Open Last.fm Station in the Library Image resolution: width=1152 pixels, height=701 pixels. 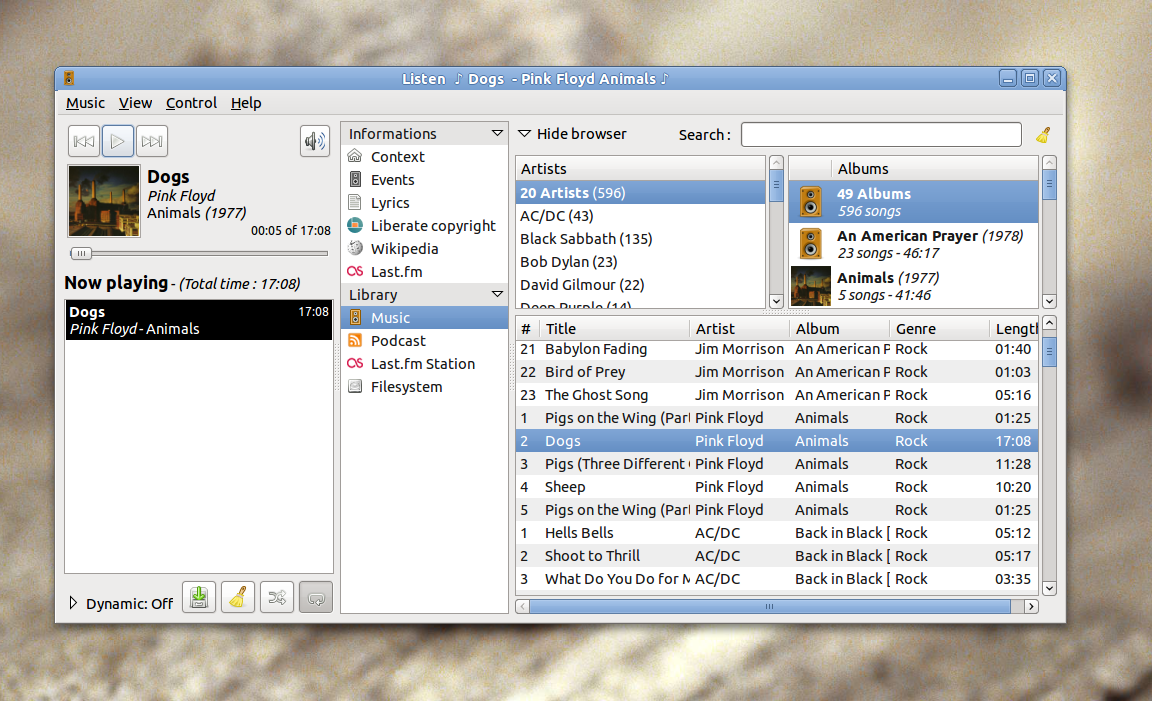[x=424, y=364]
